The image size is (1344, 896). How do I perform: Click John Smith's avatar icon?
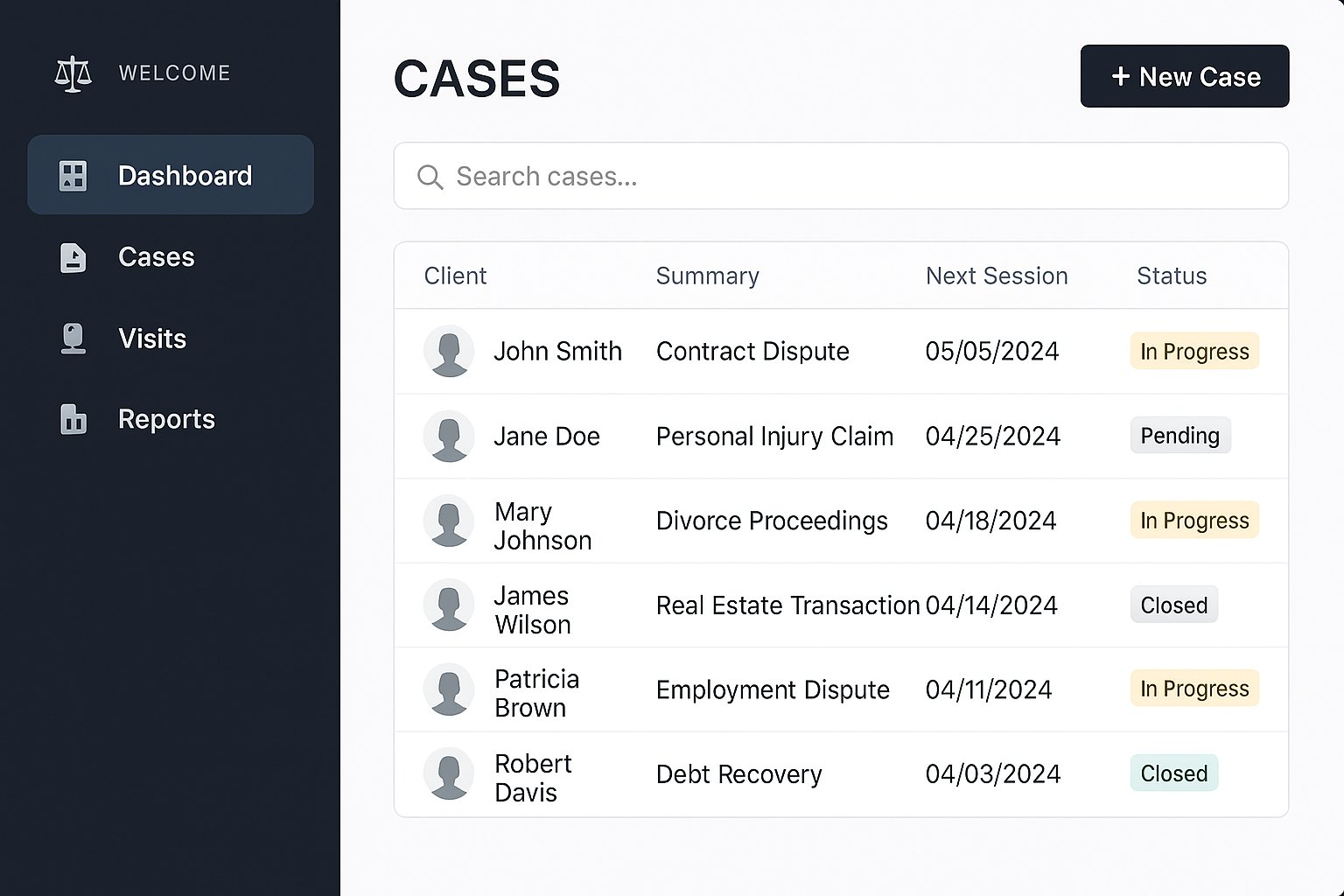click(x=449, y=352)
